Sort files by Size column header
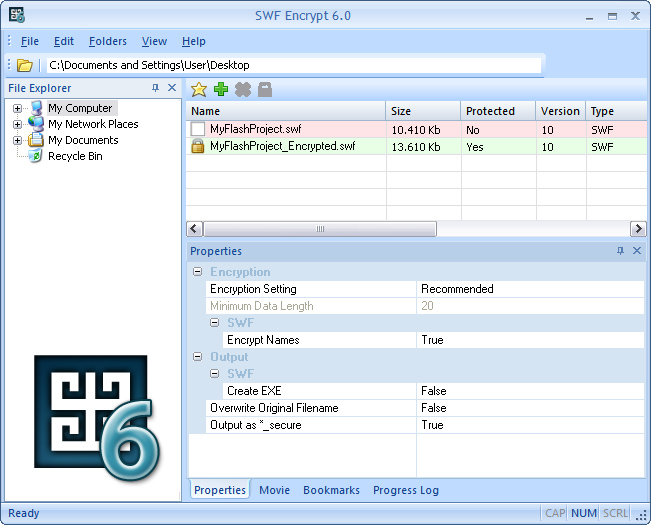 tap(423, 111)
